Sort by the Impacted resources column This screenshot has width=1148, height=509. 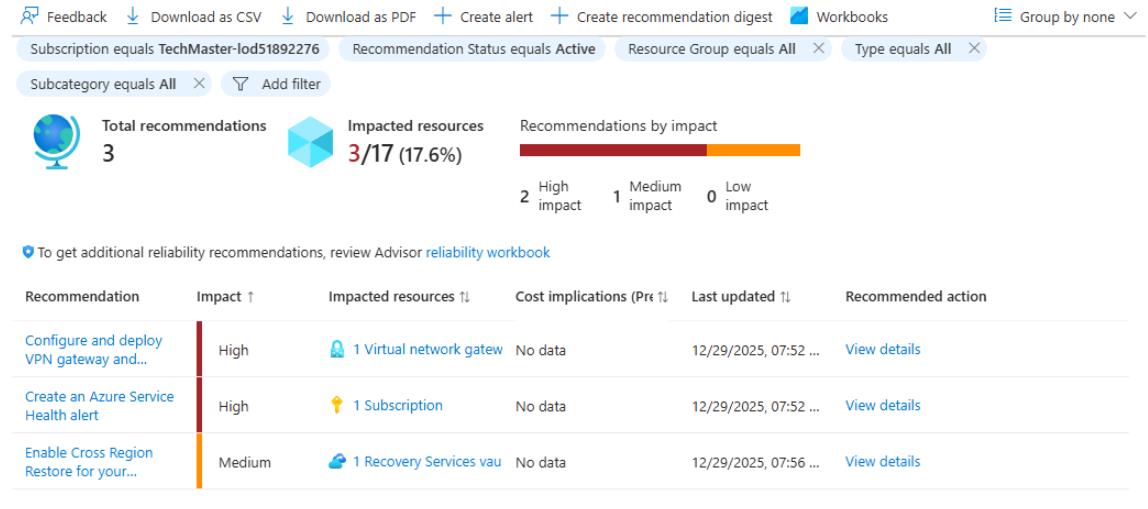point(399,297)
